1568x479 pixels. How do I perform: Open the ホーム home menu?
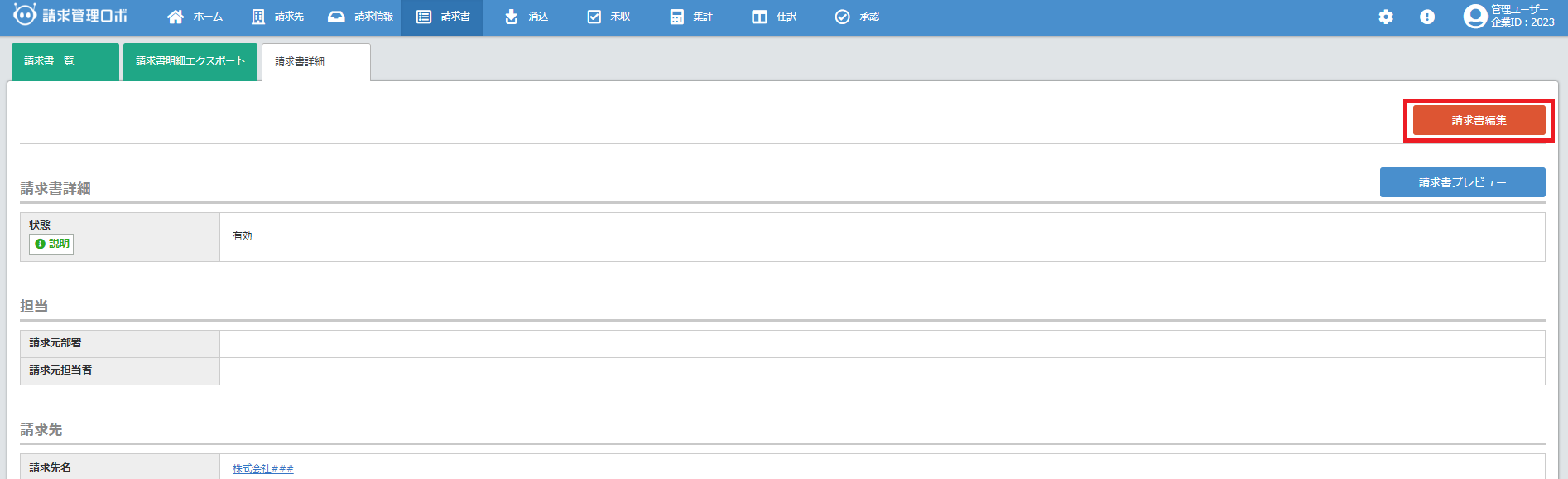[x=195, y=17]
